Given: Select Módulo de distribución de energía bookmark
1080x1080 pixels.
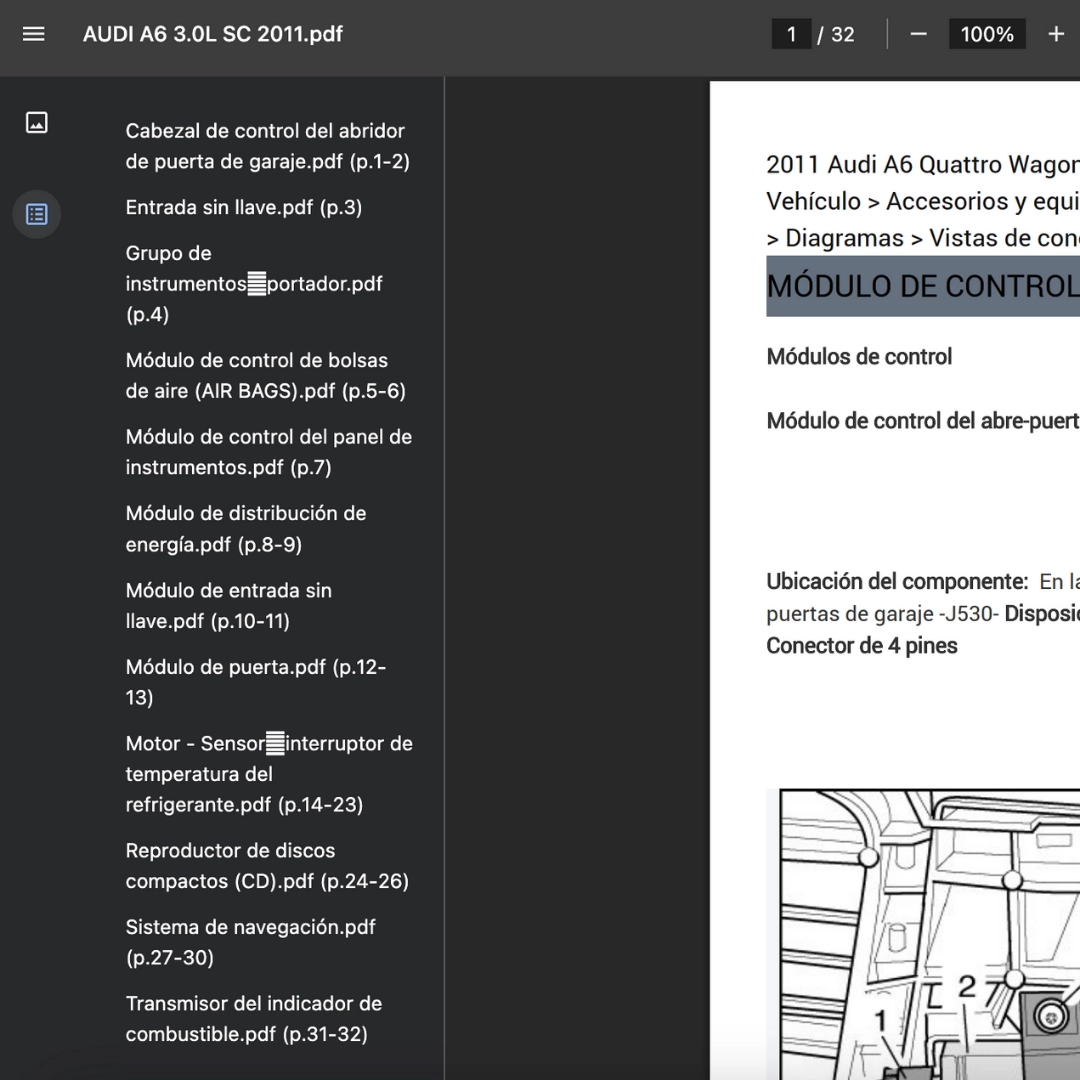Looking at the screenshot, I should pyautogui.click(x=245, y=529).
